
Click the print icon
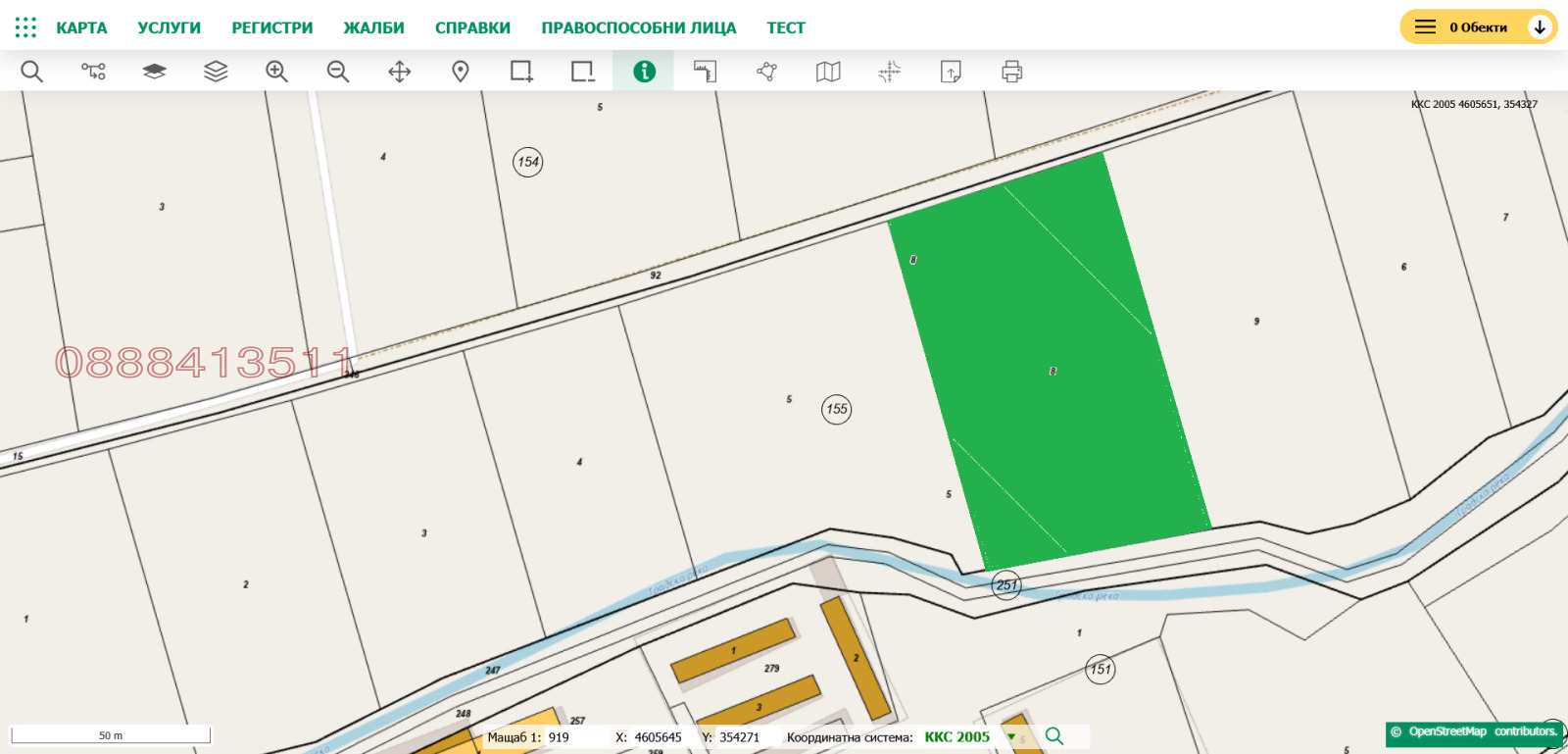tap(1012, 72)
